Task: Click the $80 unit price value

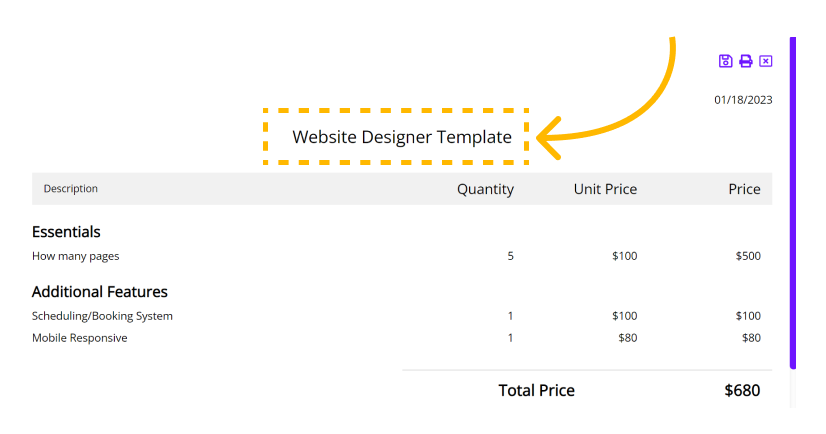Action: (627, 338)
